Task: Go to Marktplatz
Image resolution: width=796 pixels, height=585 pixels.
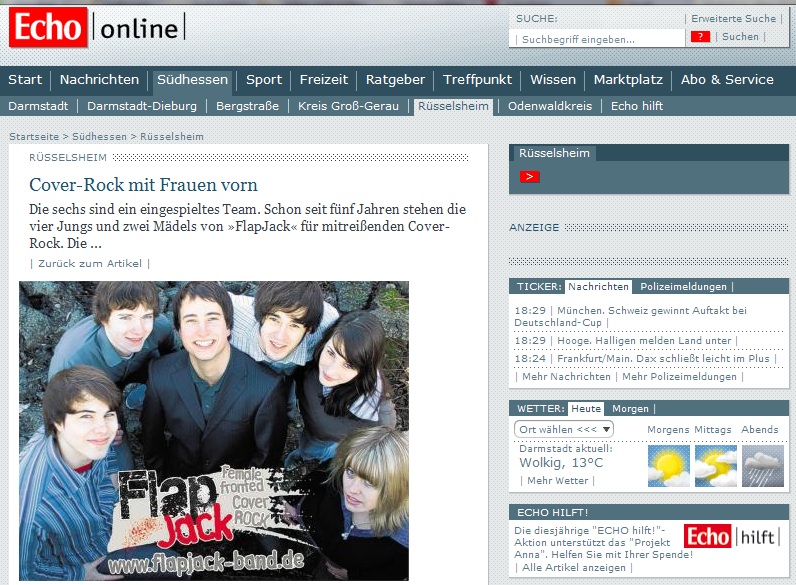Action: point(628,80)
